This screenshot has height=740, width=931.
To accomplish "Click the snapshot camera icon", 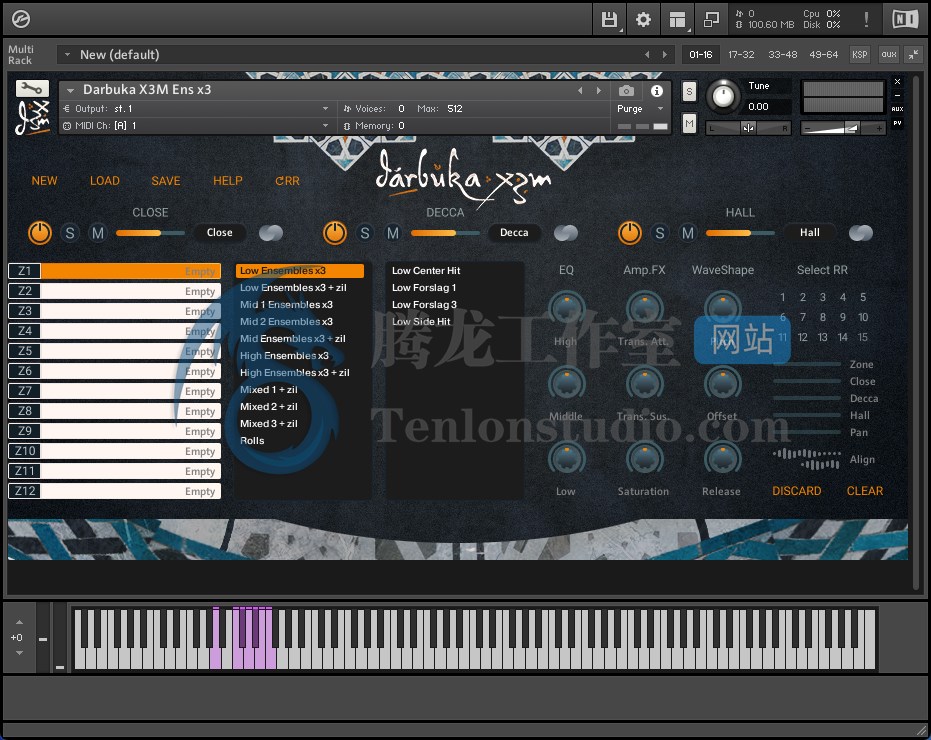I will [x=626, y=91].
